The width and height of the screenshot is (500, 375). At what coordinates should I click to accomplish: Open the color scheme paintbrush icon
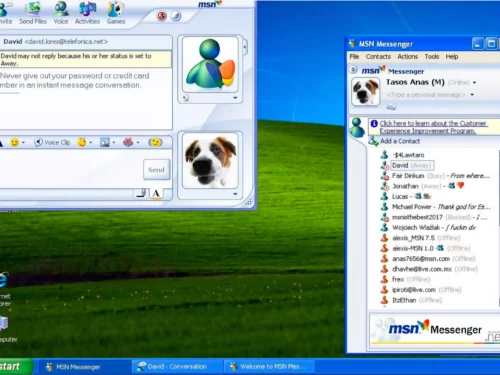(176, 16)
